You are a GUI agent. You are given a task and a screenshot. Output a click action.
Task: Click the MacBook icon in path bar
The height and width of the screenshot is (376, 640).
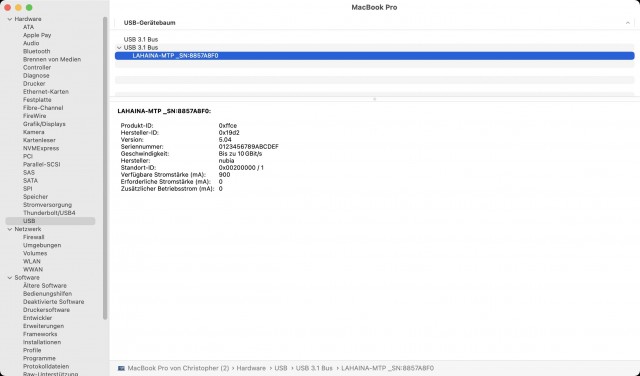tap(121, 368)
